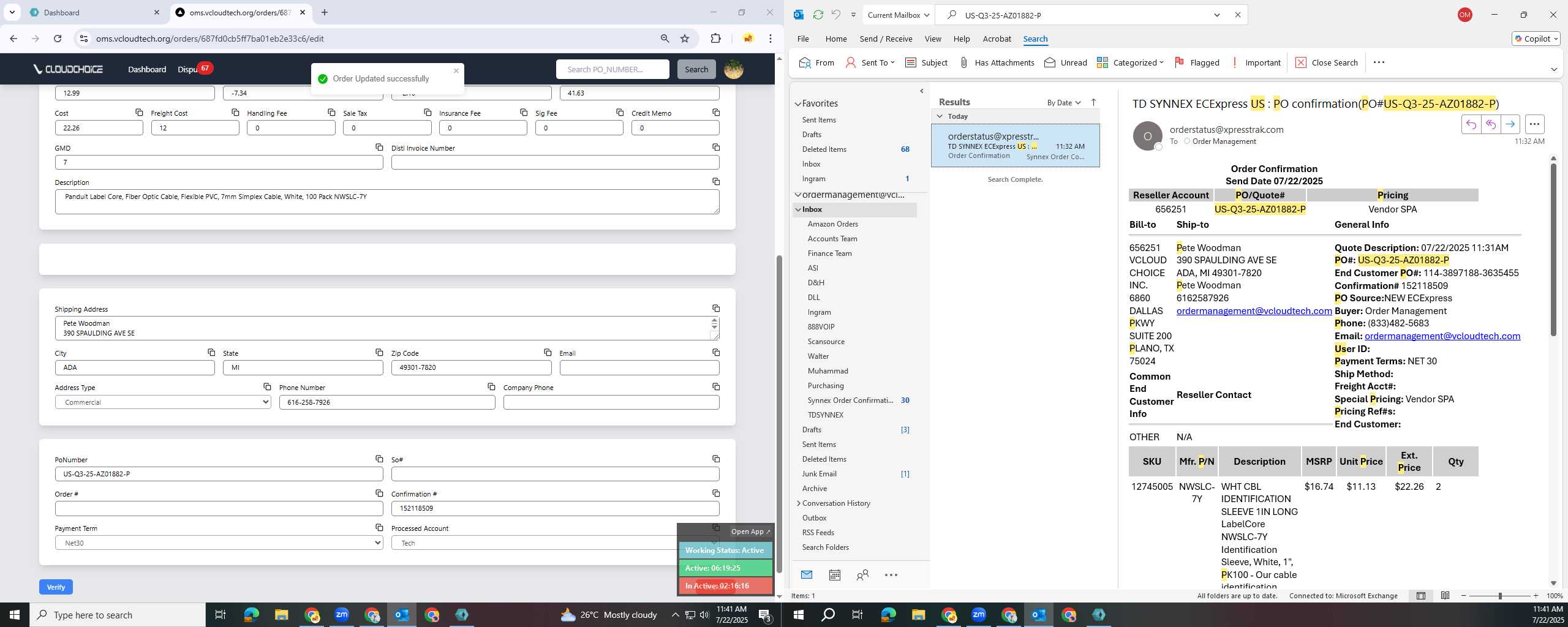Image resolution: width=1568 pixels, height=627 pixels.
Task: Switch to the Outlook View tab
Action: (x=933, y=39)
